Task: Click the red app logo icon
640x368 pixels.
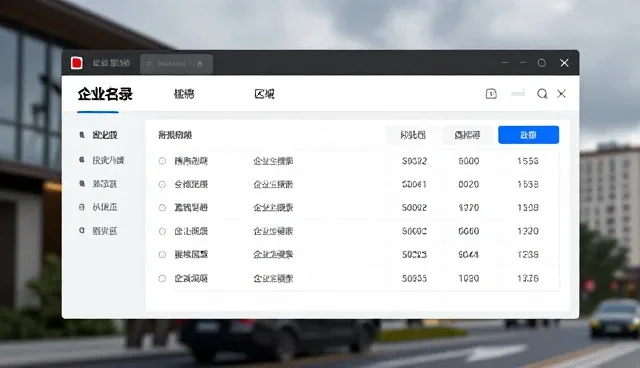Action: pos(77,63)
